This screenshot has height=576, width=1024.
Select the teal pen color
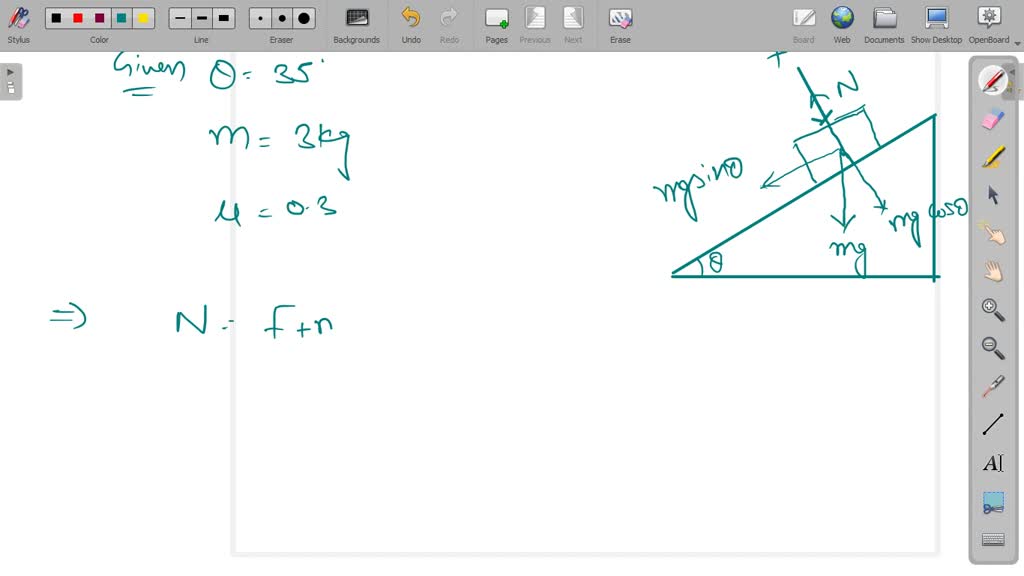[x=121, y=18]
